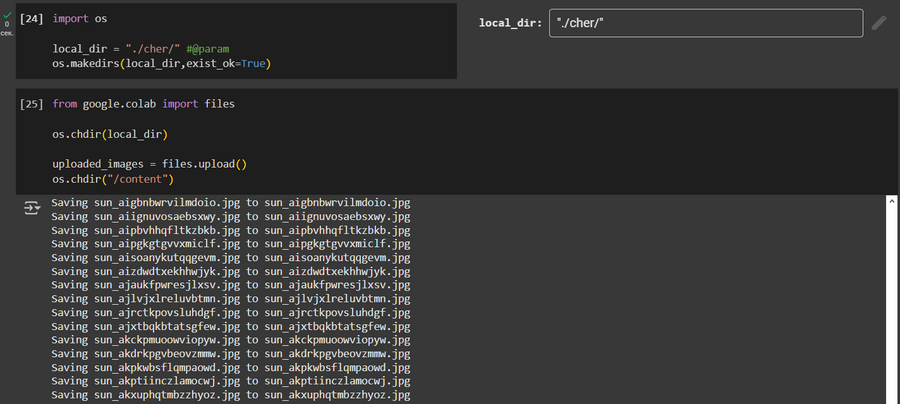900x404 pixels.
Task: Click output line Saving sun_ajlvjxlreluvbtmn.jpg
Action: coord(231,299)
